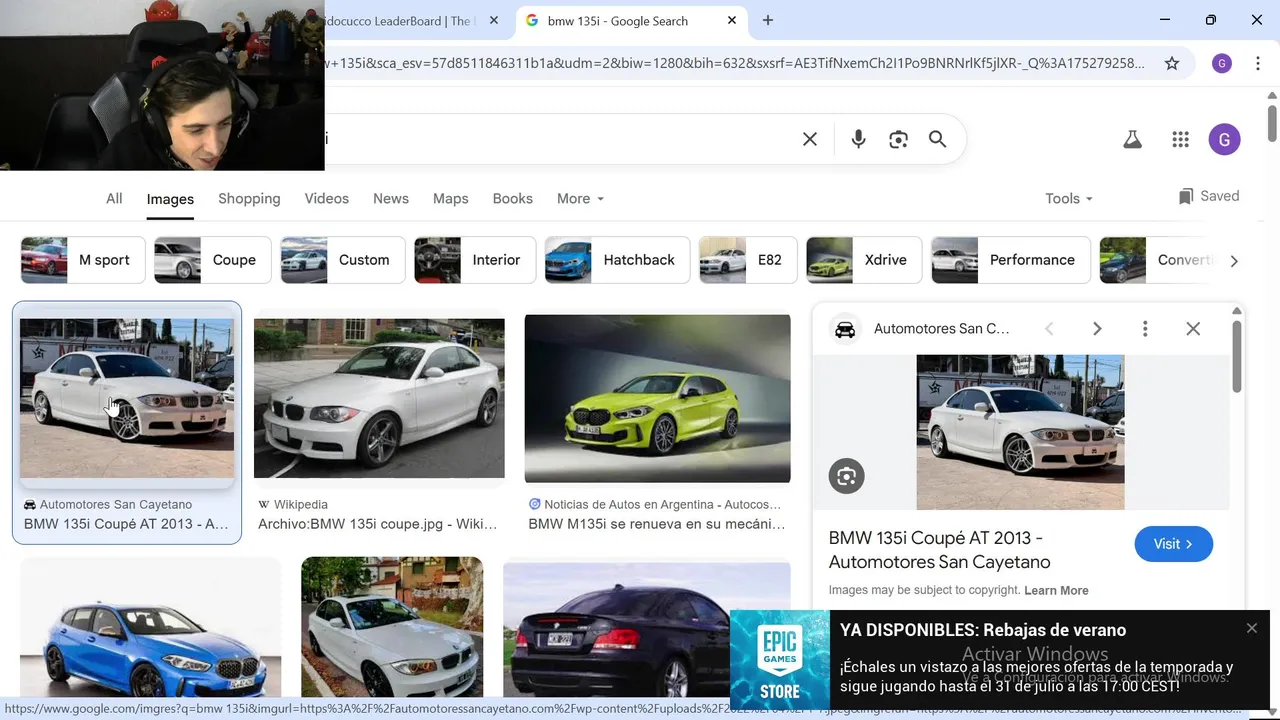The height and width of the screenshot is (720, 1280).
Task: Switch to the All results tab
Action: tap(114, 198)
